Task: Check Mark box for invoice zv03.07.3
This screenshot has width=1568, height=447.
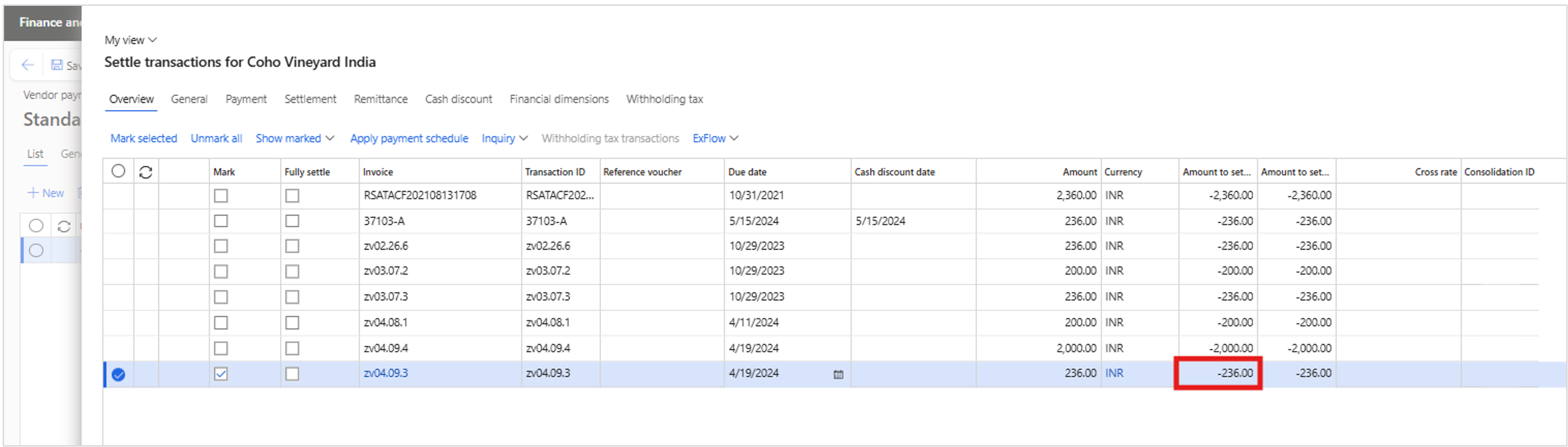Action: pos(221,297)
